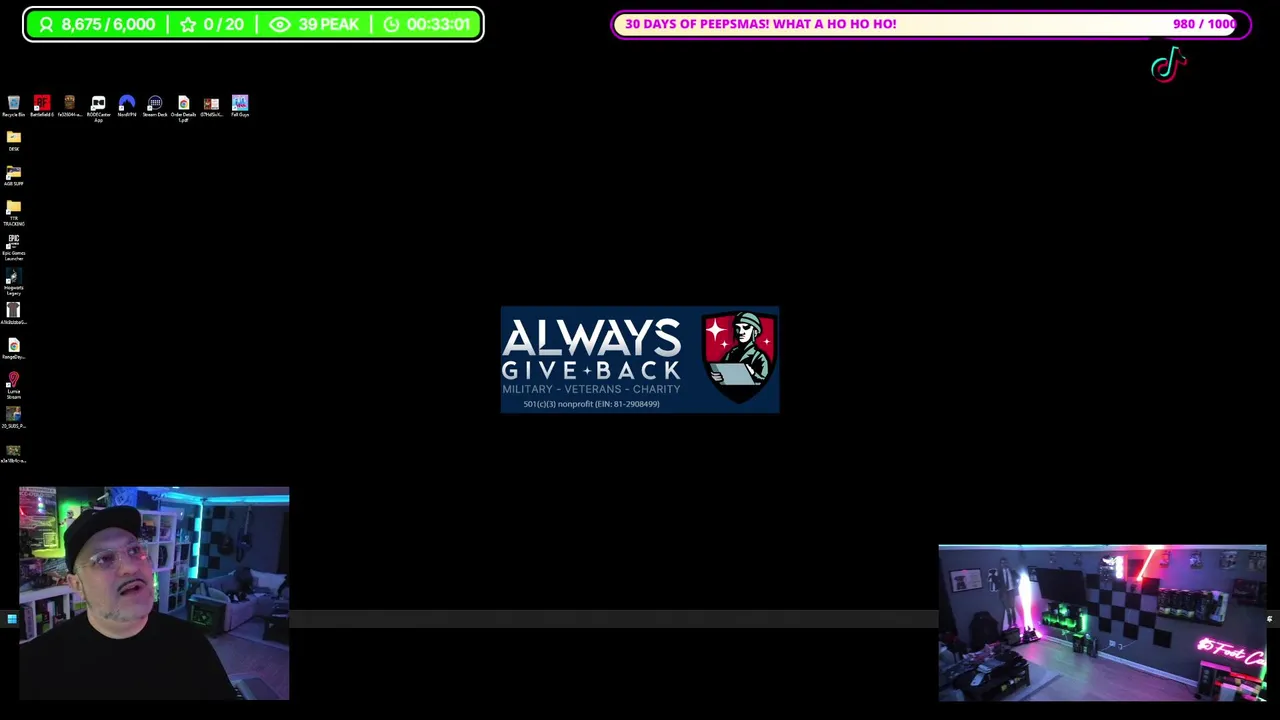Launch the Battlefield 6 shortcut

coord(42,106)
